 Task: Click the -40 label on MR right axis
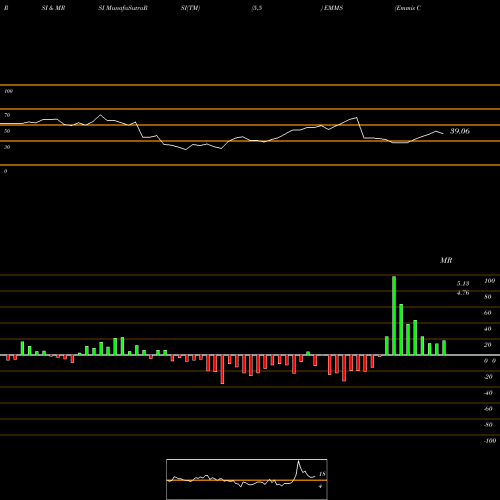click(488, 393)
